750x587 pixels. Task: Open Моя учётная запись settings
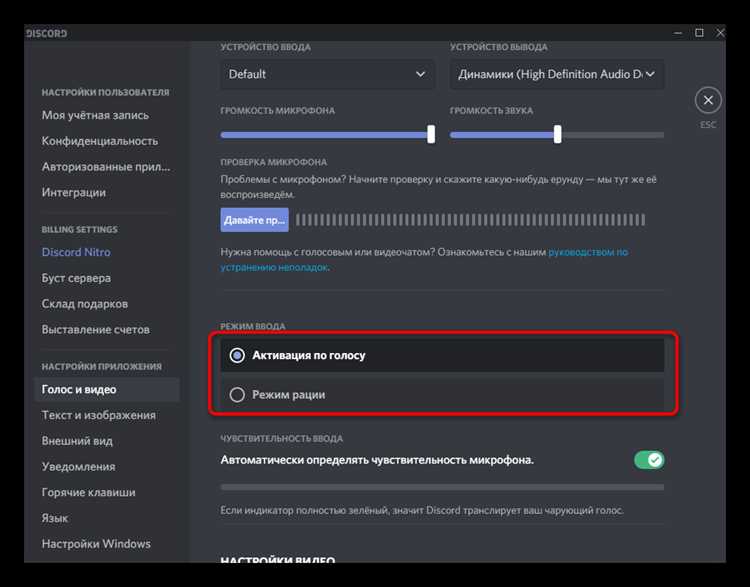coord(95,115)
